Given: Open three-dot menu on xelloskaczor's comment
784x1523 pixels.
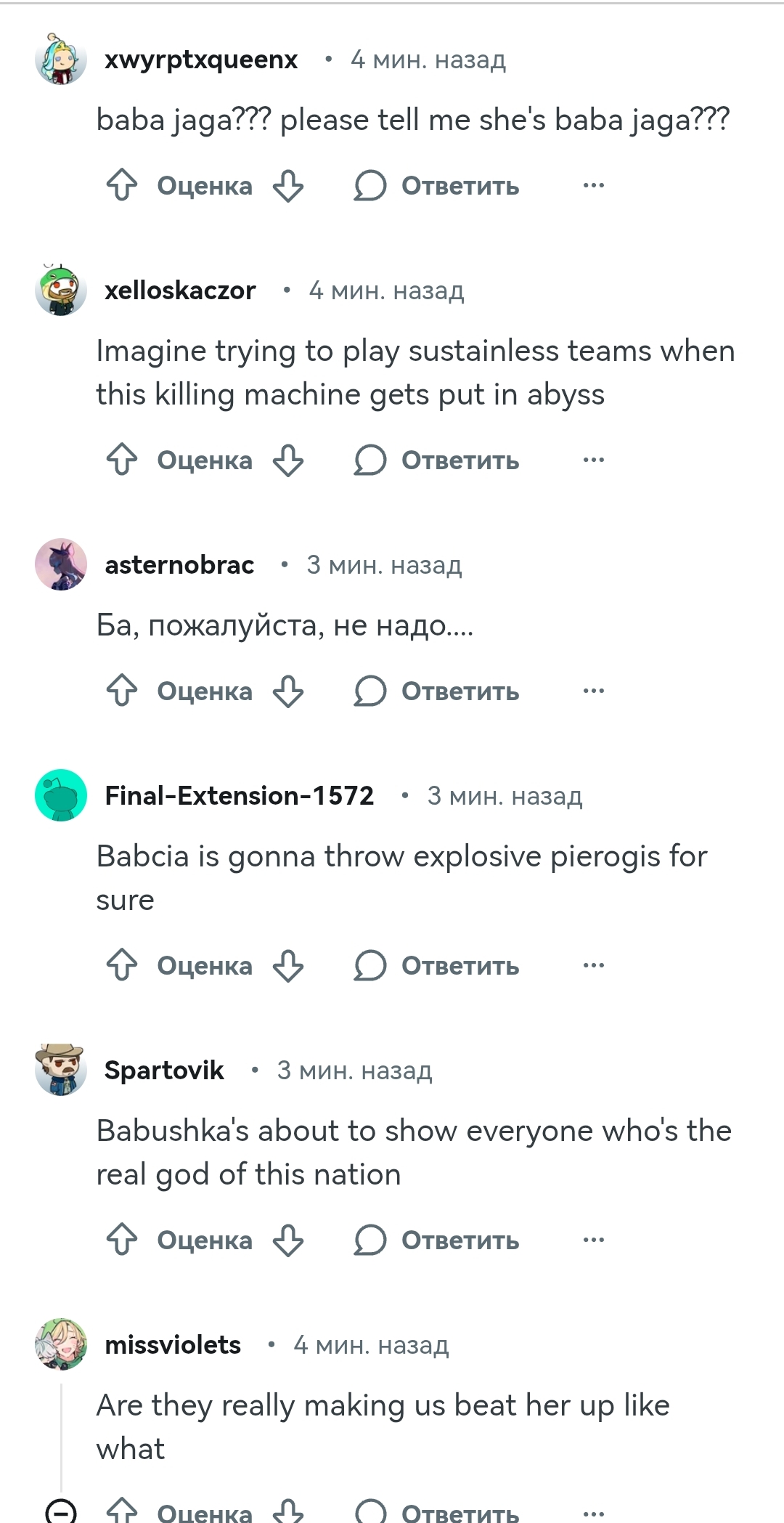Looking at the screenshot, I should [594, 460].
